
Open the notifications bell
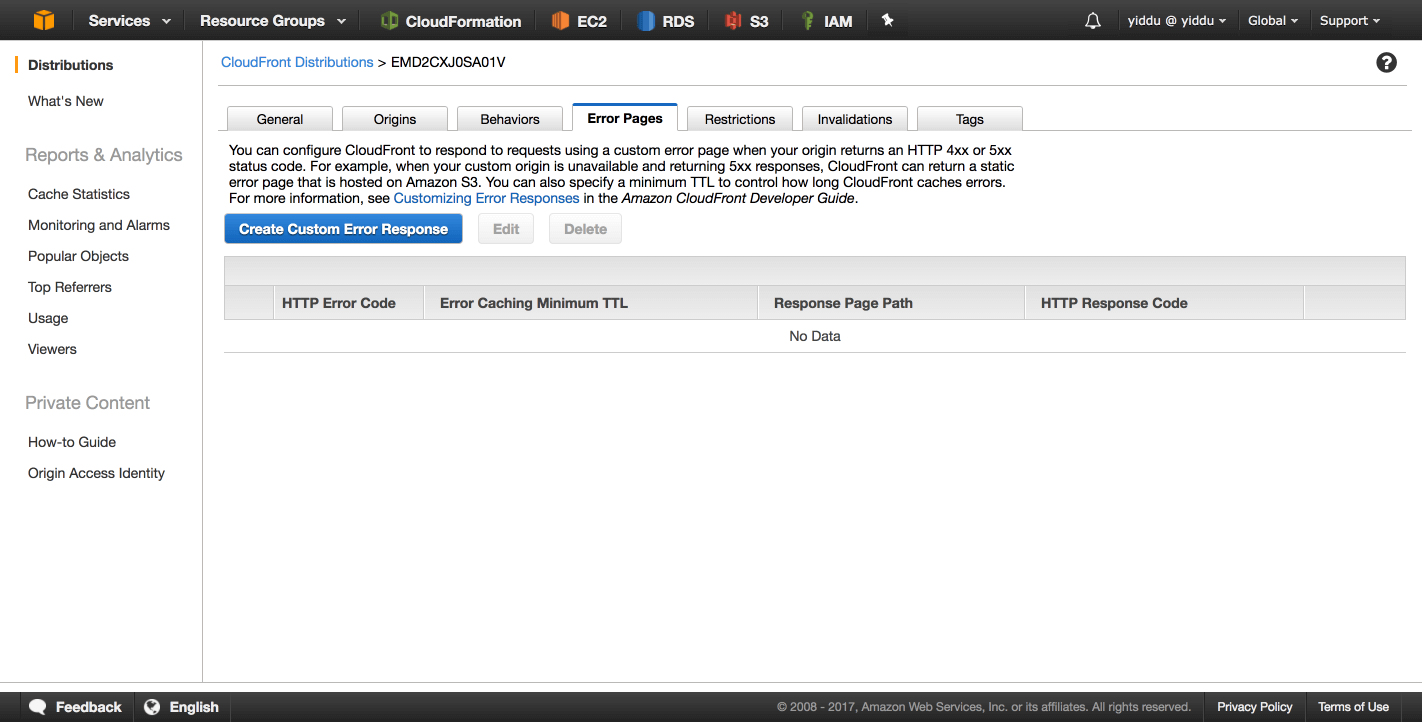point(1093,20)
